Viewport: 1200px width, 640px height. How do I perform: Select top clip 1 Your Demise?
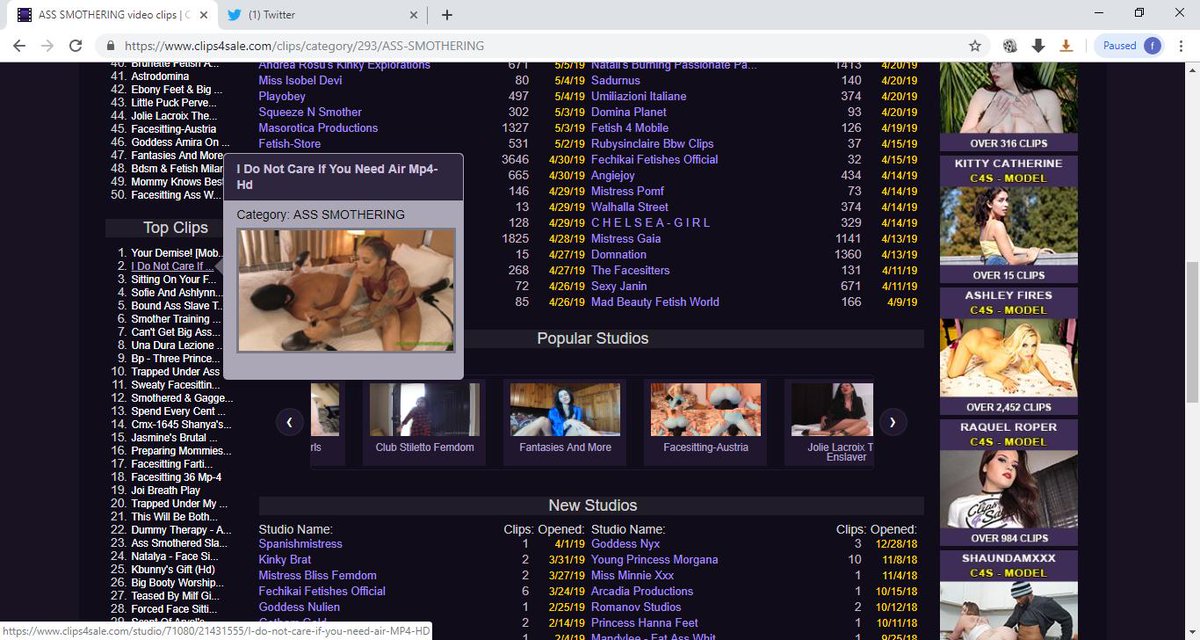tap(175, 254)
